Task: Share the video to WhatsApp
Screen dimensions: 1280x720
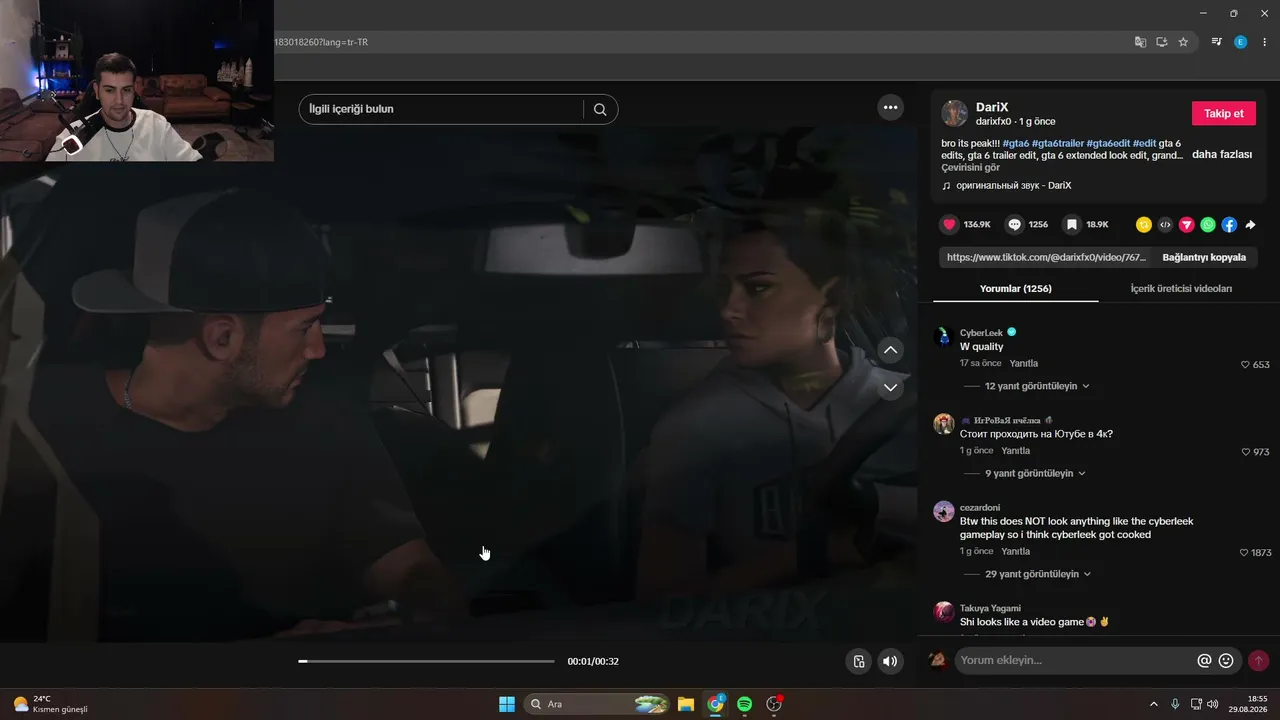Action: point(1208,225)
